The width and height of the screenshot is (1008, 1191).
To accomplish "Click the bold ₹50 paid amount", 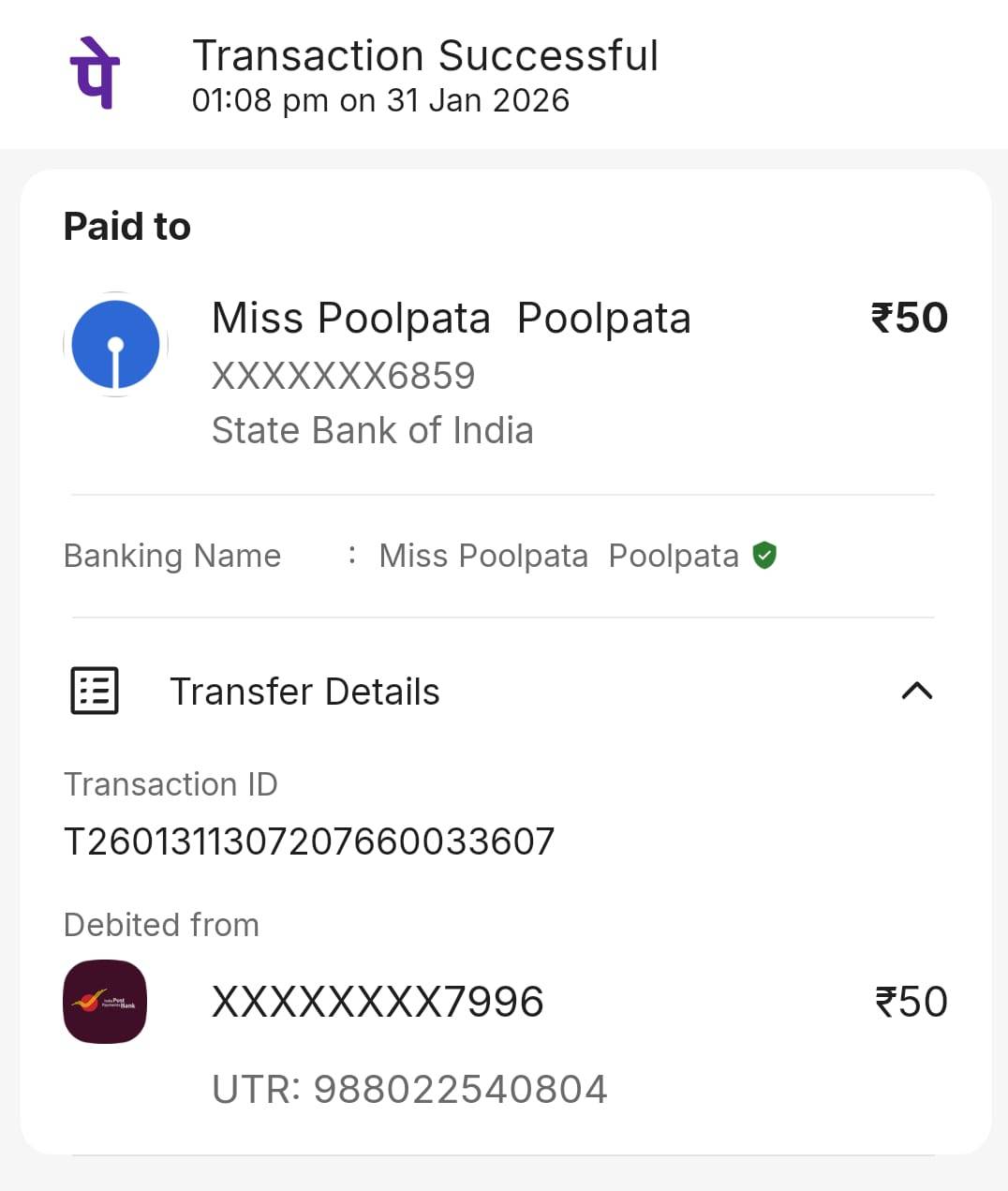I will (909, 319).
